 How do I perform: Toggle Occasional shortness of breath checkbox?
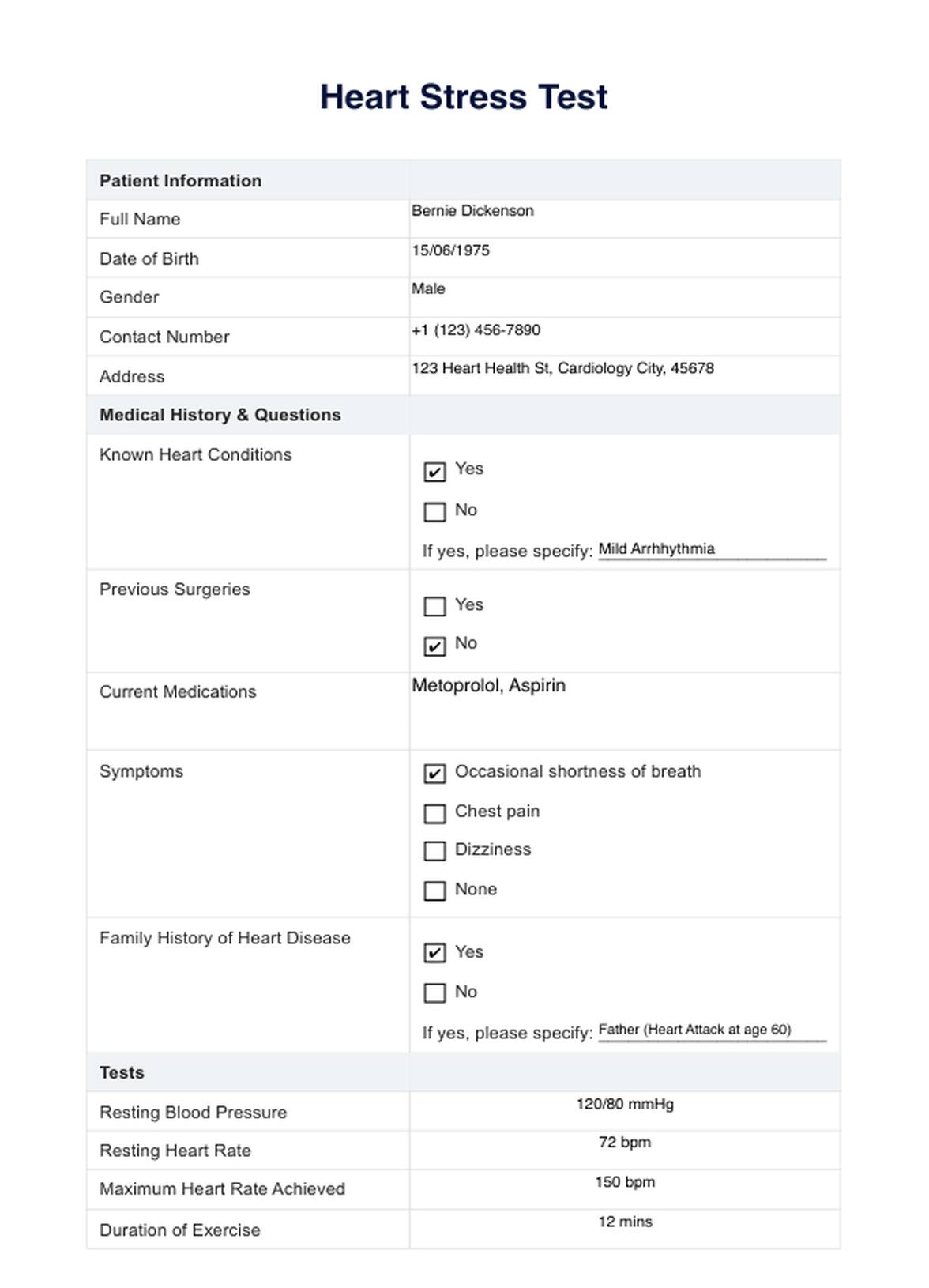434,774
